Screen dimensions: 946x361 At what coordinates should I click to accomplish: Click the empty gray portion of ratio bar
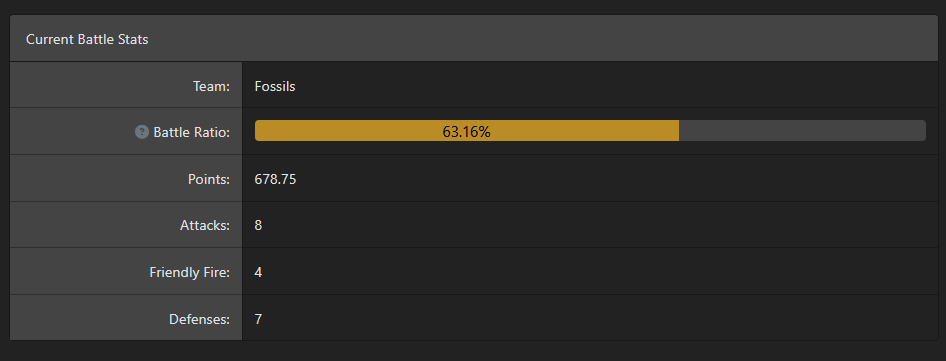coord(802,131)
